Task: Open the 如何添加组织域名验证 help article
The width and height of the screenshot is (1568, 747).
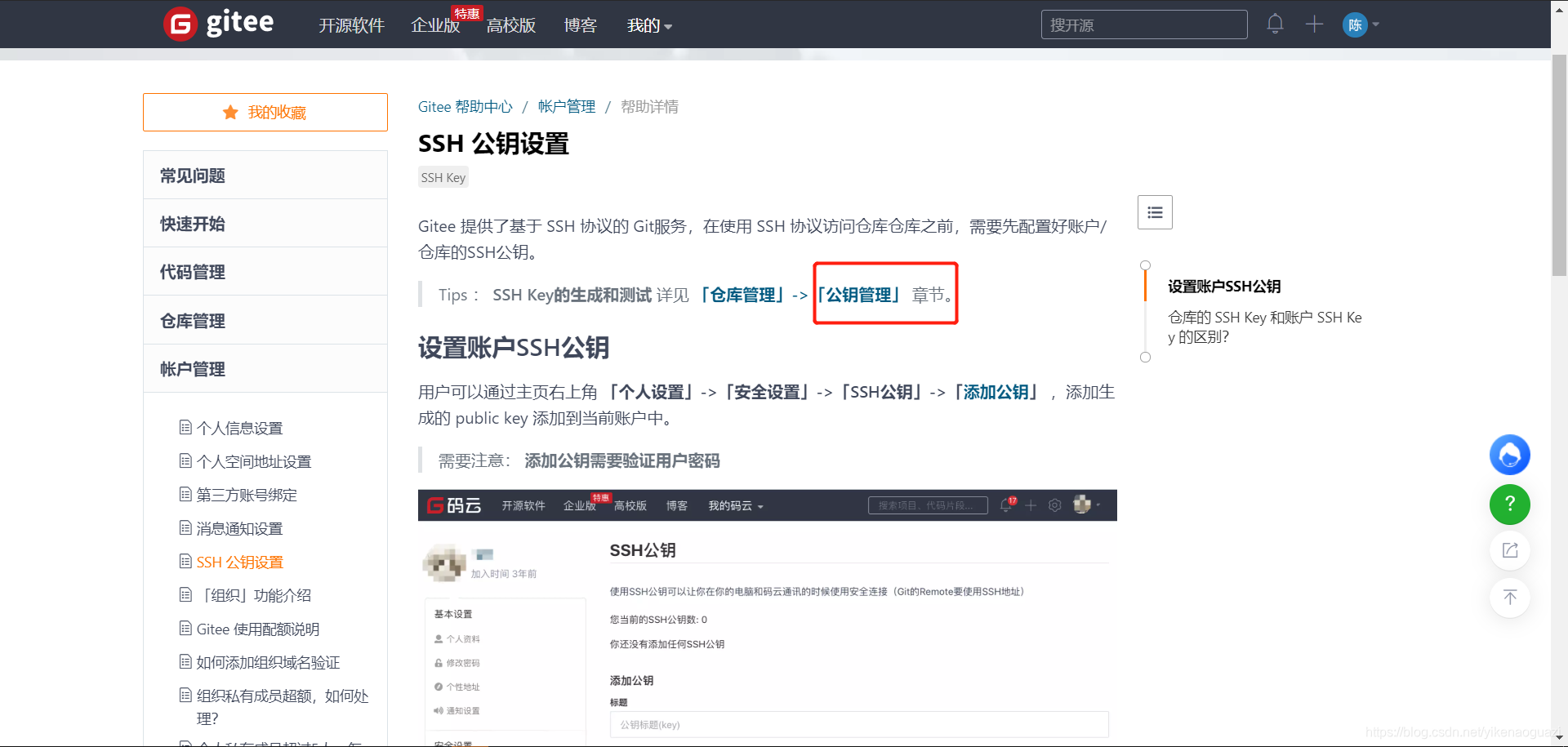Action: point(268,662)
